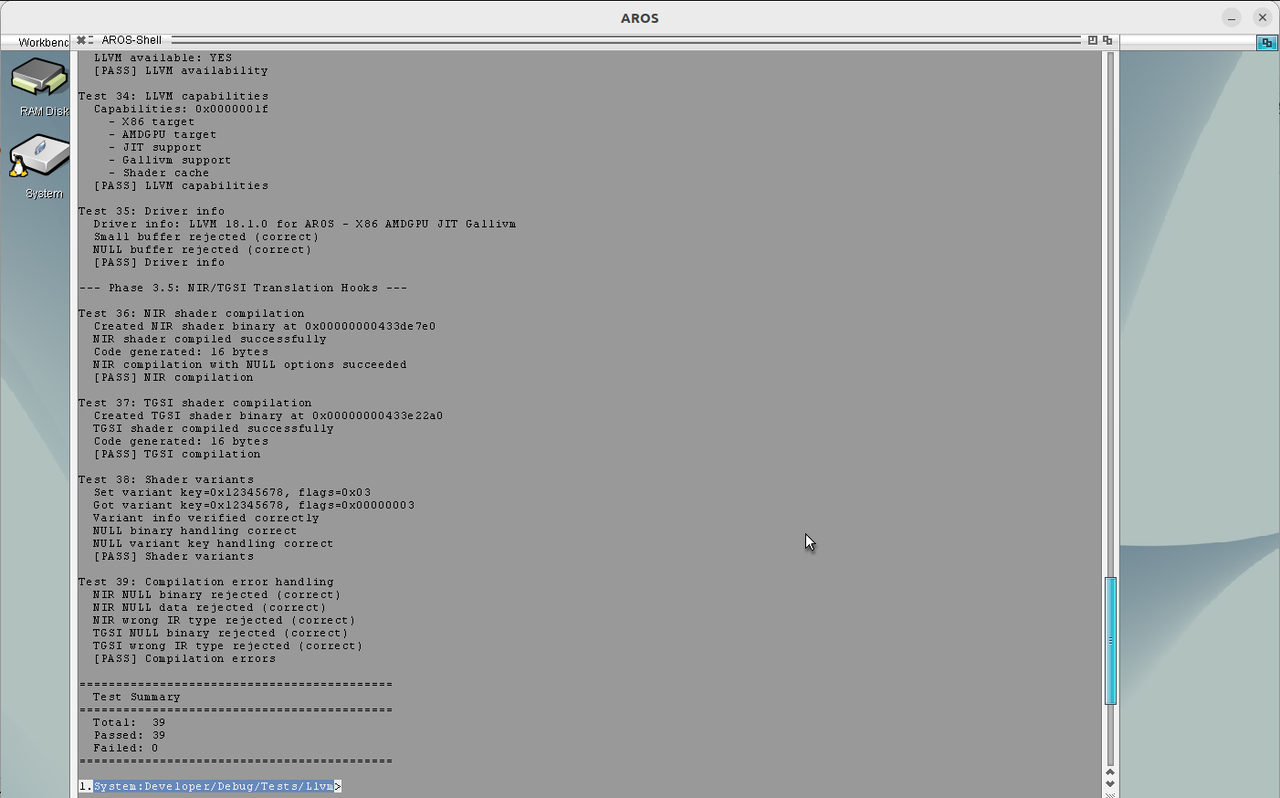Image resolution: width=1280 pixels, height=798 pixels.
Task: Click '- Shader cache' line
Action: (159, 173)
